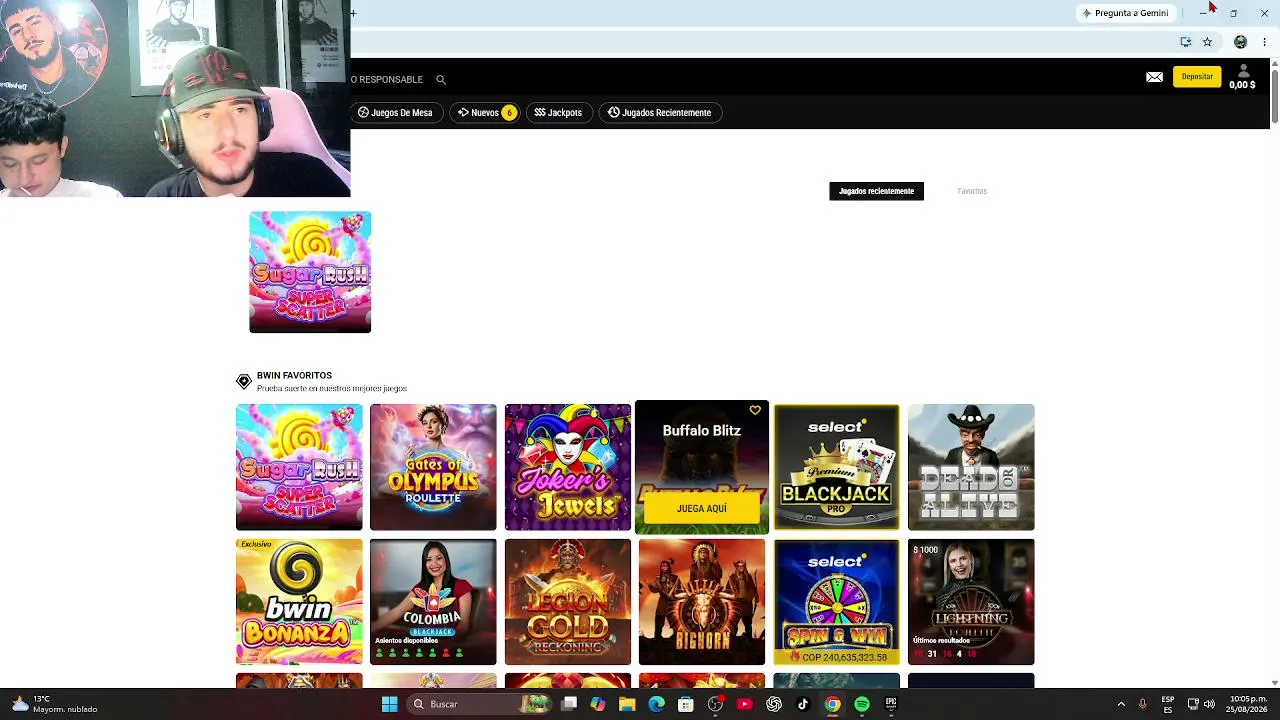Open Sugar Rush Super Scatter in Bwin Favoritos
This screenshot has width=1280, height=720.
[299, 467]
